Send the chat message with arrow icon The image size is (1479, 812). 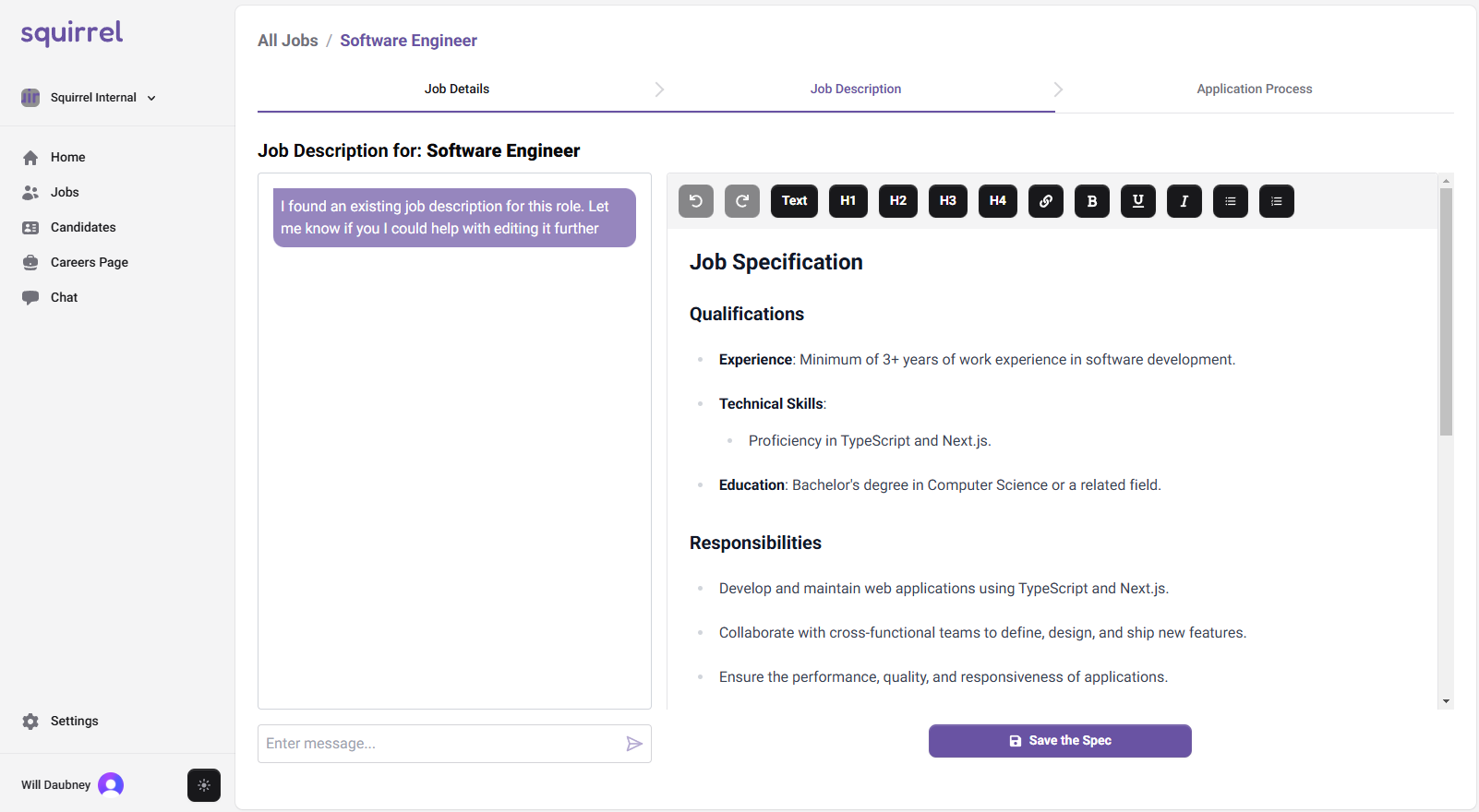[x=634, y=744]
